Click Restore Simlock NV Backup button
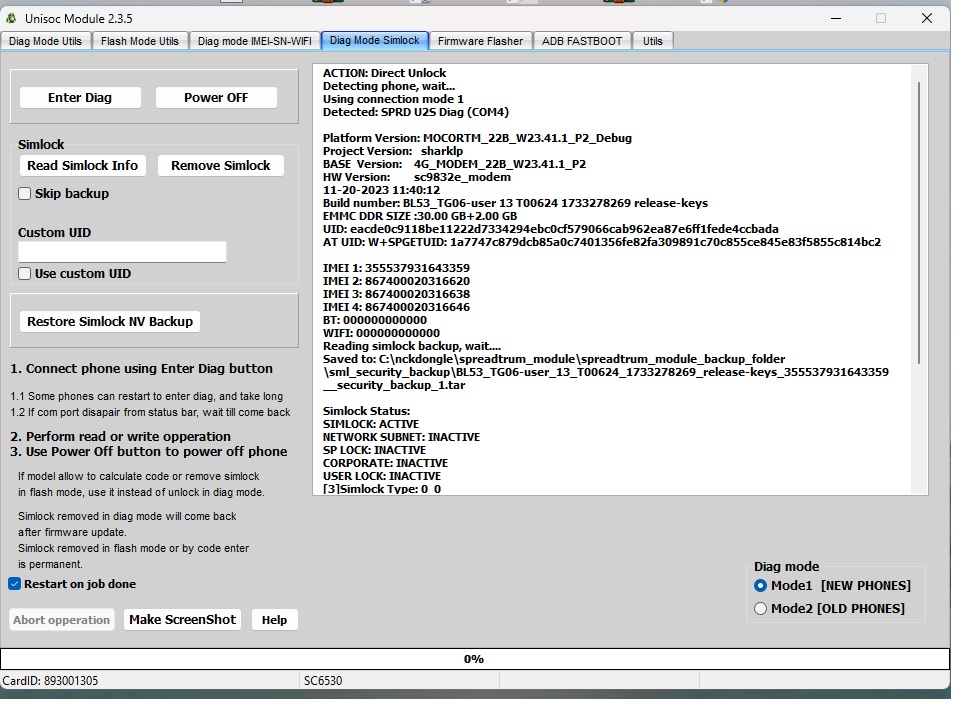 click(x=110, y=321)
